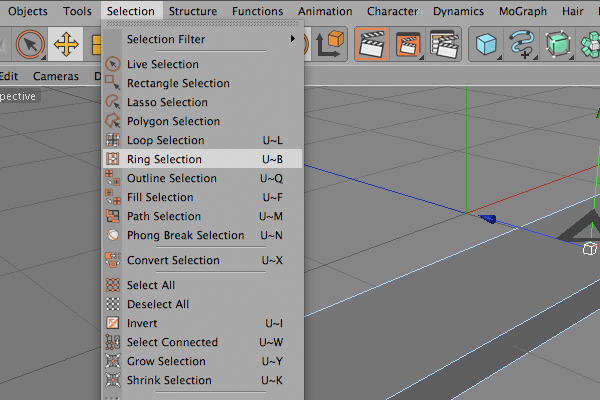
Task: Choose Shrink Selection menu entry
Action: (x=203, y=380)
